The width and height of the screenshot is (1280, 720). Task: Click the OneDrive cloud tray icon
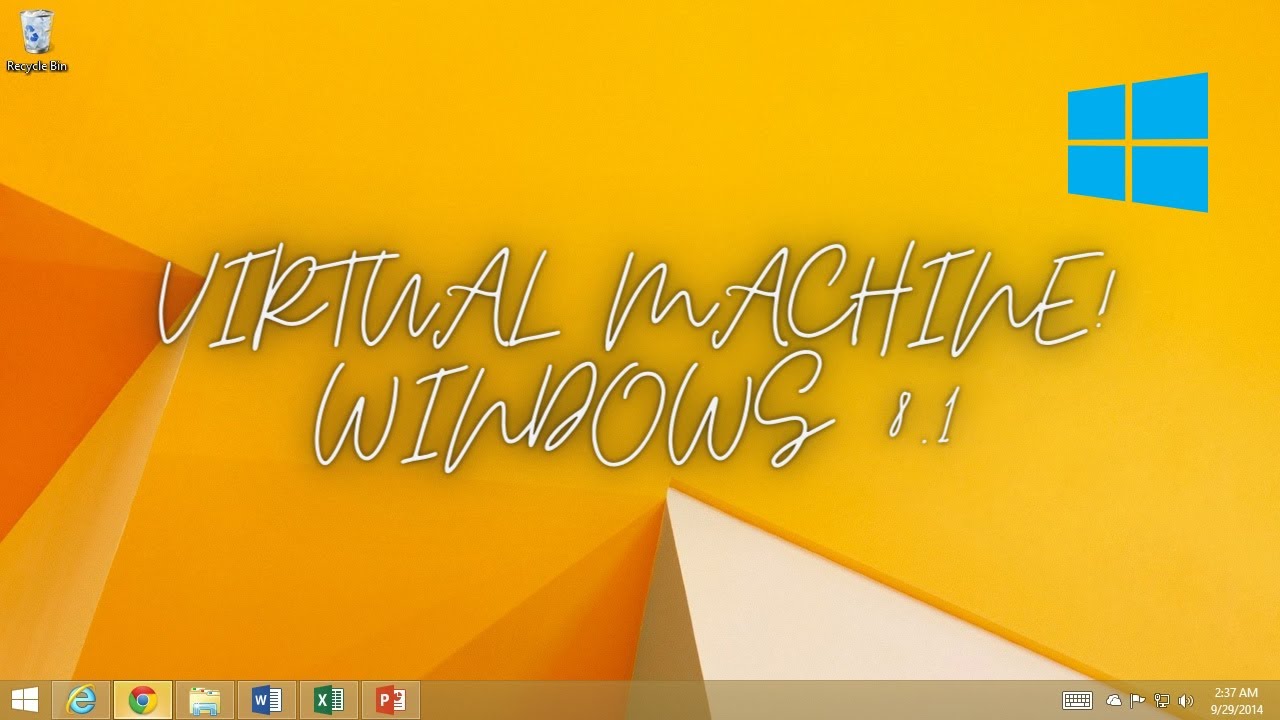(x=1114, y=701)
